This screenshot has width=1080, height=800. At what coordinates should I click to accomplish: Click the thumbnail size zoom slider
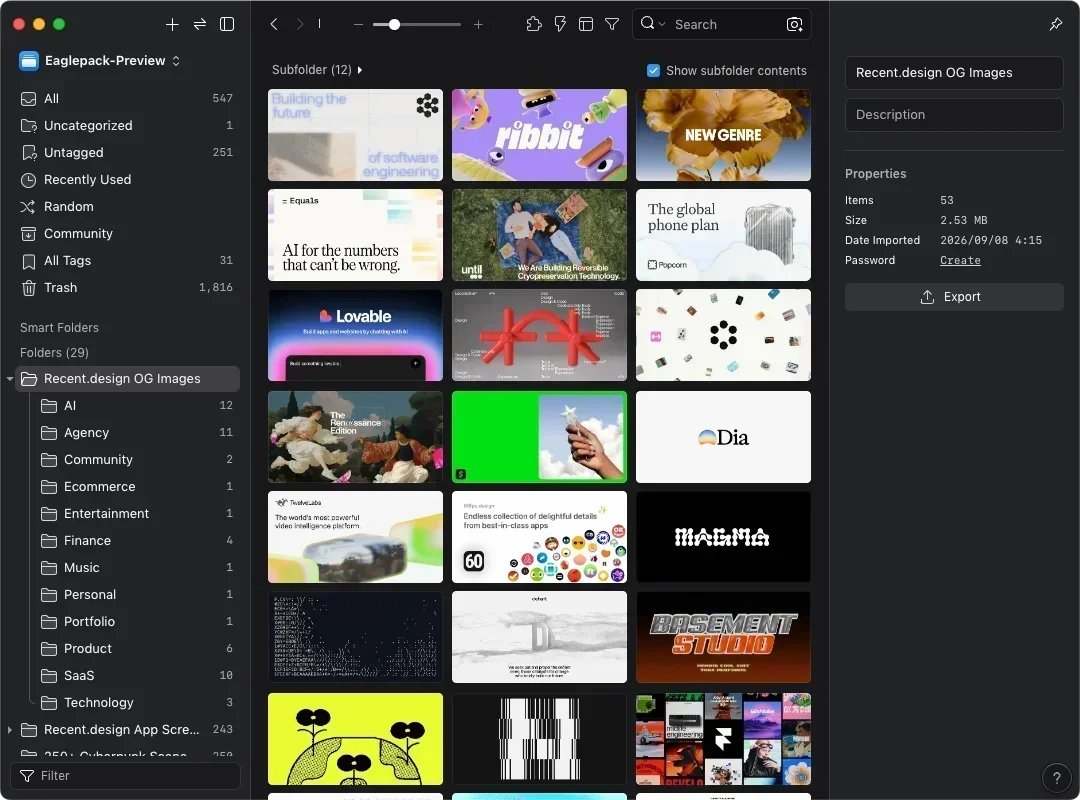point(417,24)
